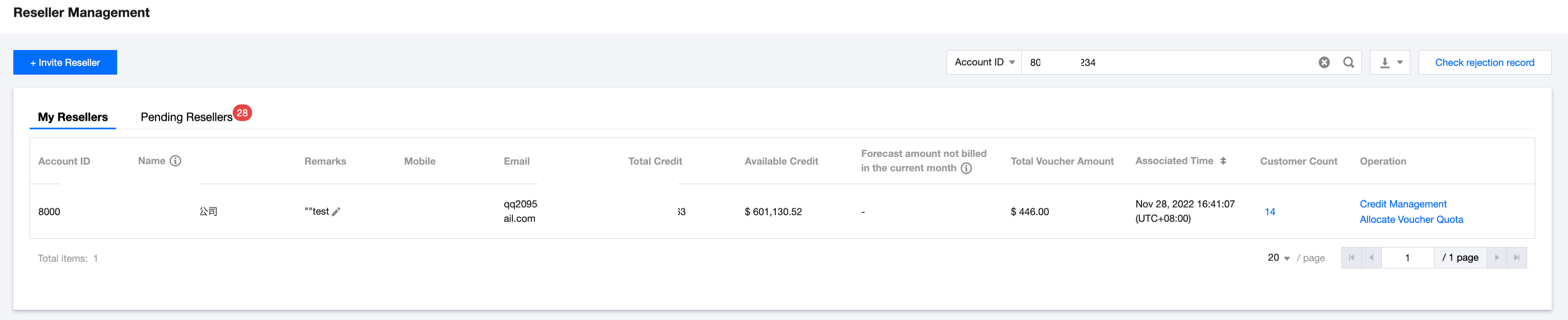Click Allocate Voucher Quota link
This screenshot has width=1568, height=320.
click(x=1411, y=220)
